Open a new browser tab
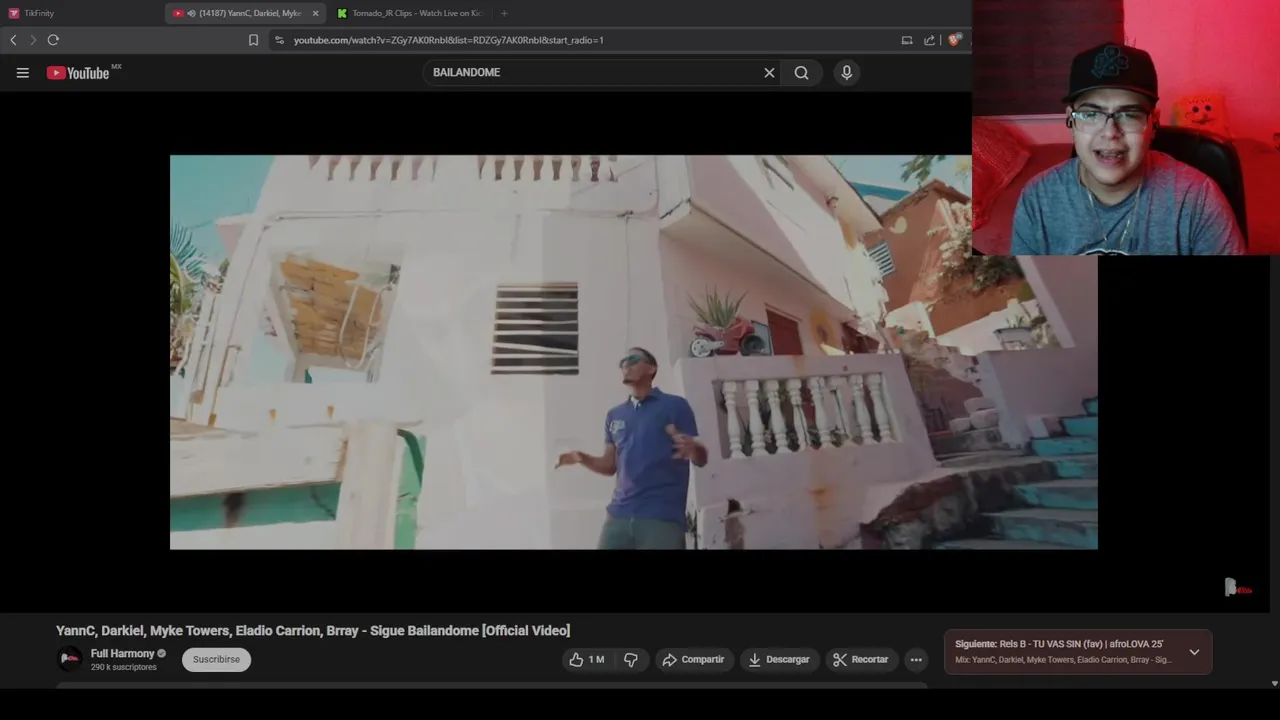 504,13
